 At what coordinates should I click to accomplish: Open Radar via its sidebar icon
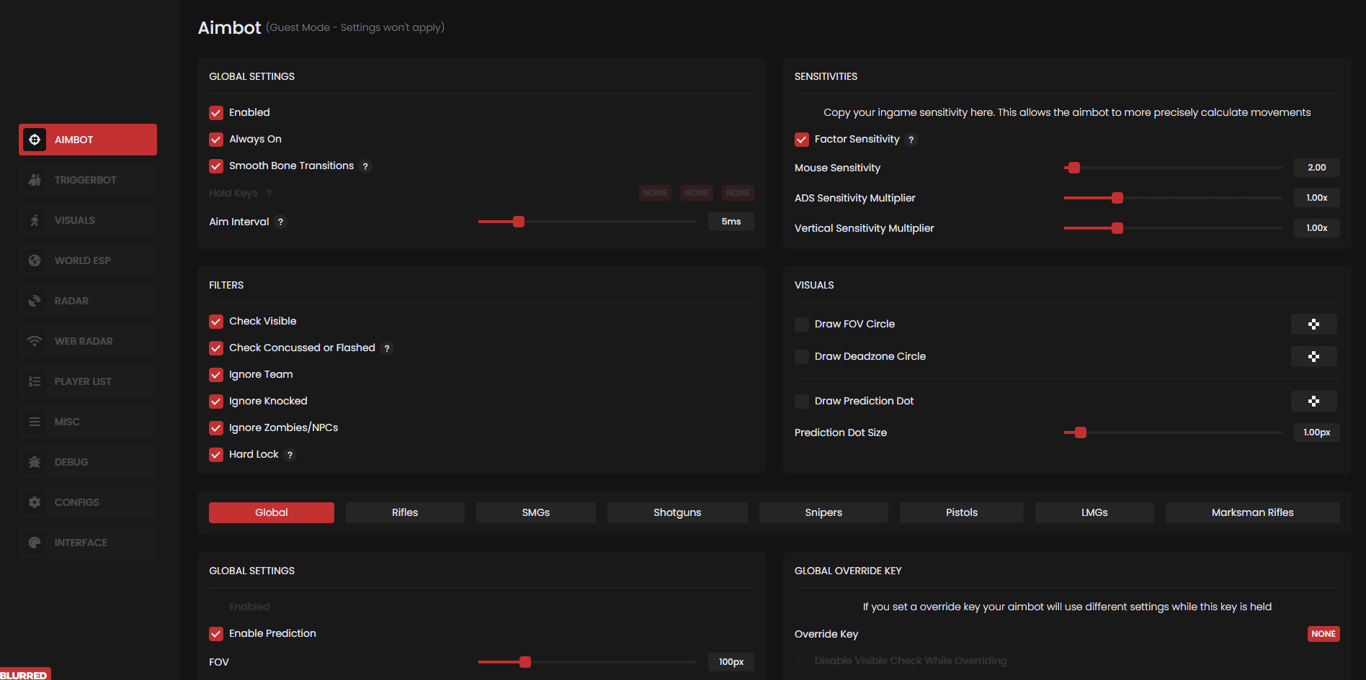[35, 301]
